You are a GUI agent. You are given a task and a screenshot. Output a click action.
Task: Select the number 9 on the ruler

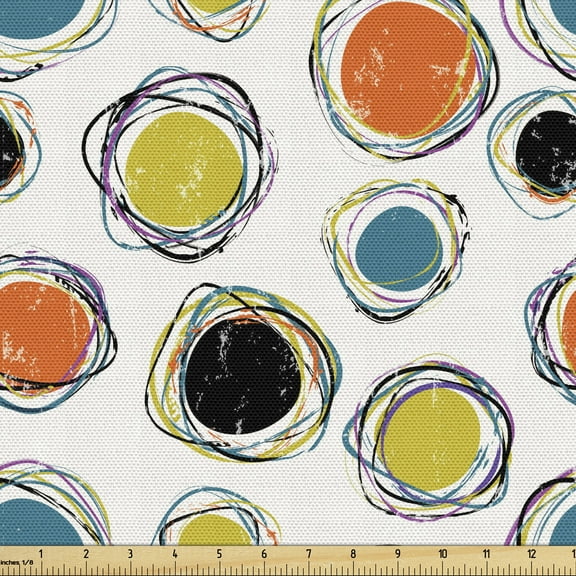point(398,554)
